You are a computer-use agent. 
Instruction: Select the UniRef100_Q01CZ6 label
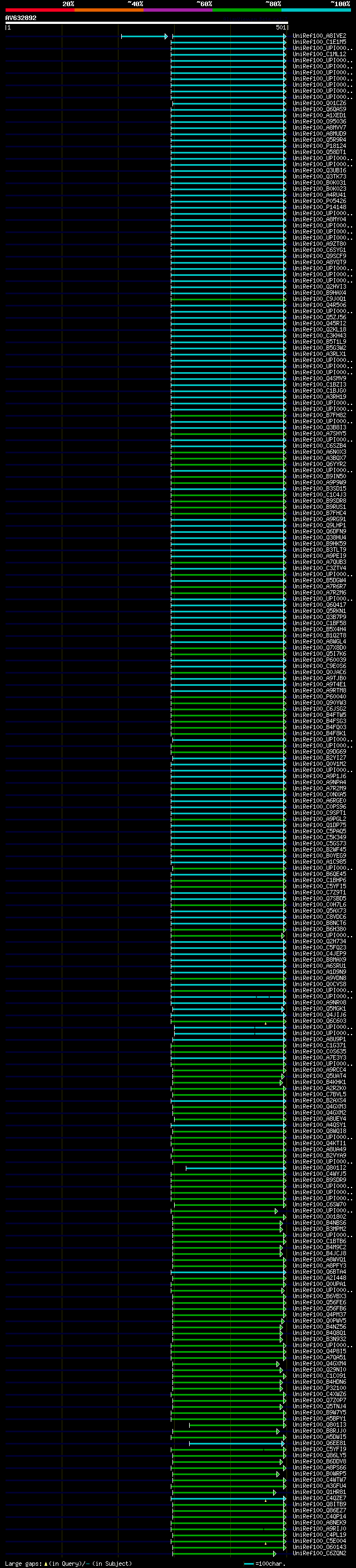pos(319,103)
